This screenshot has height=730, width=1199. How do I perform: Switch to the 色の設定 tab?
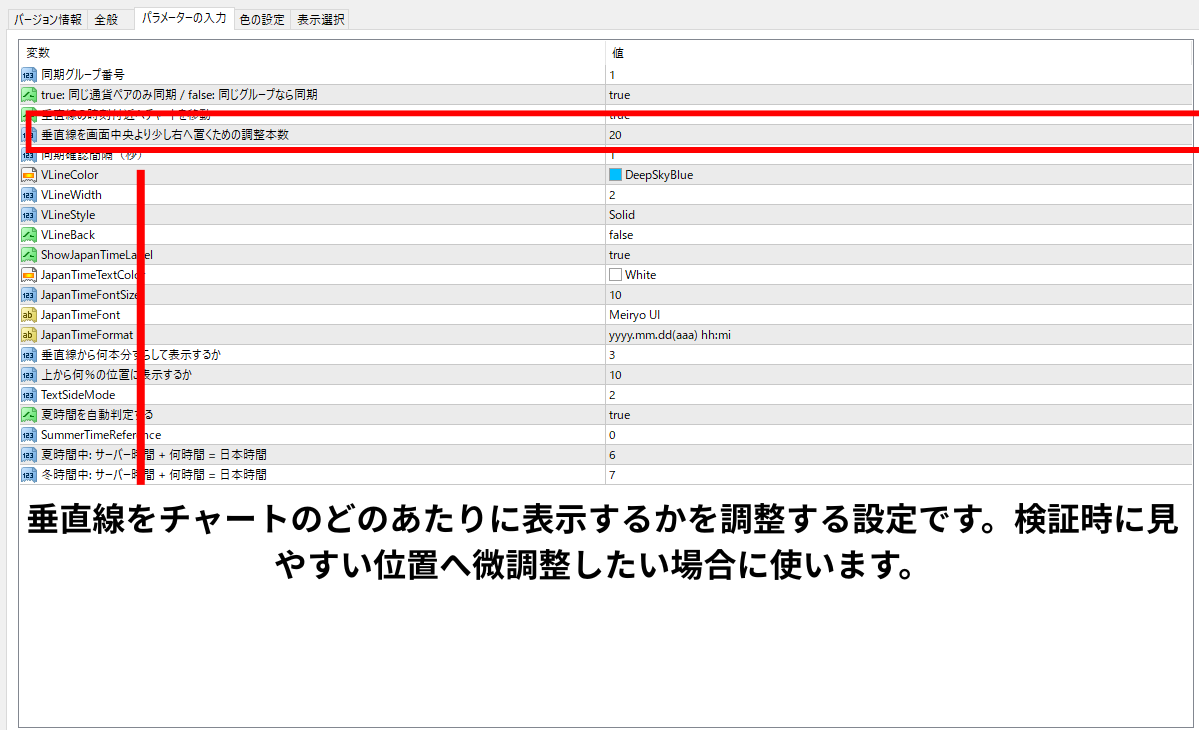click(x=262, y=19)
